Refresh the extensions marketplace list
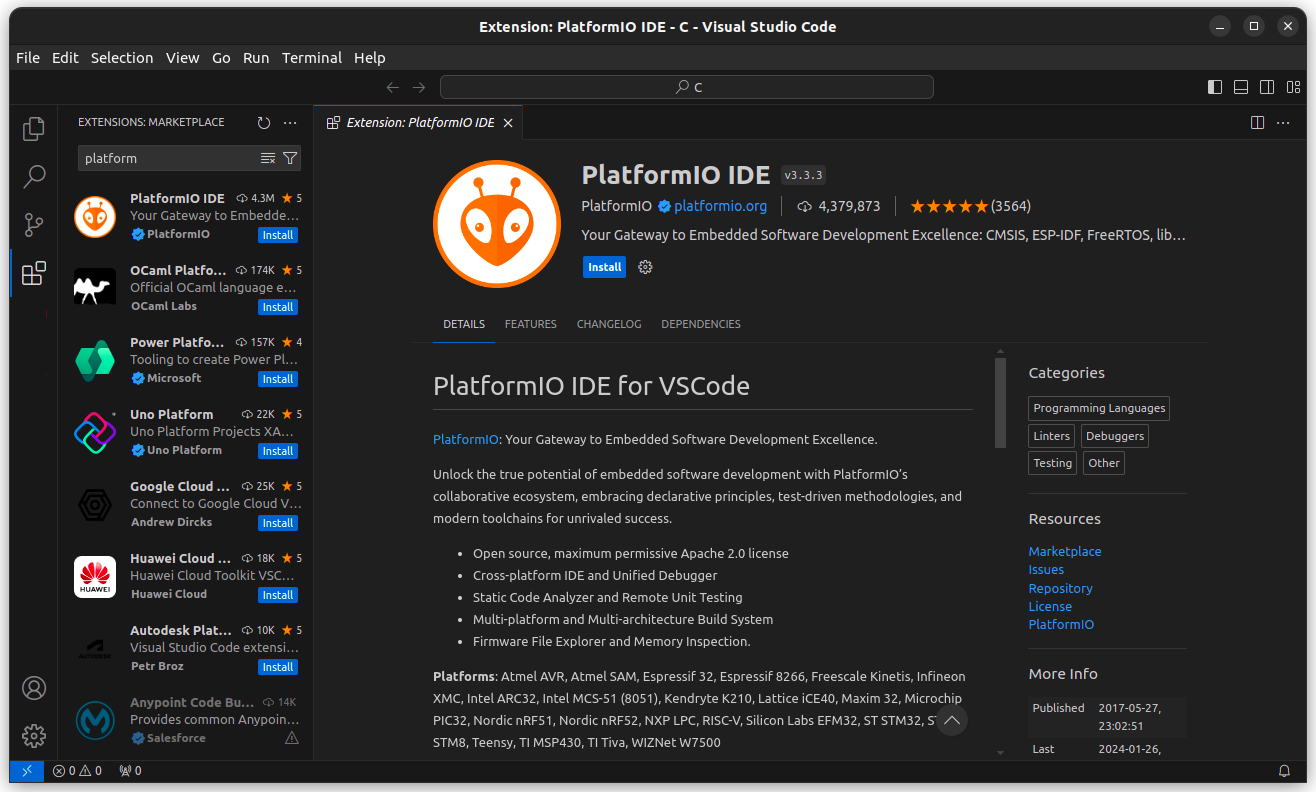Viewport: 1316px width, 792px height. pos(263,122)
